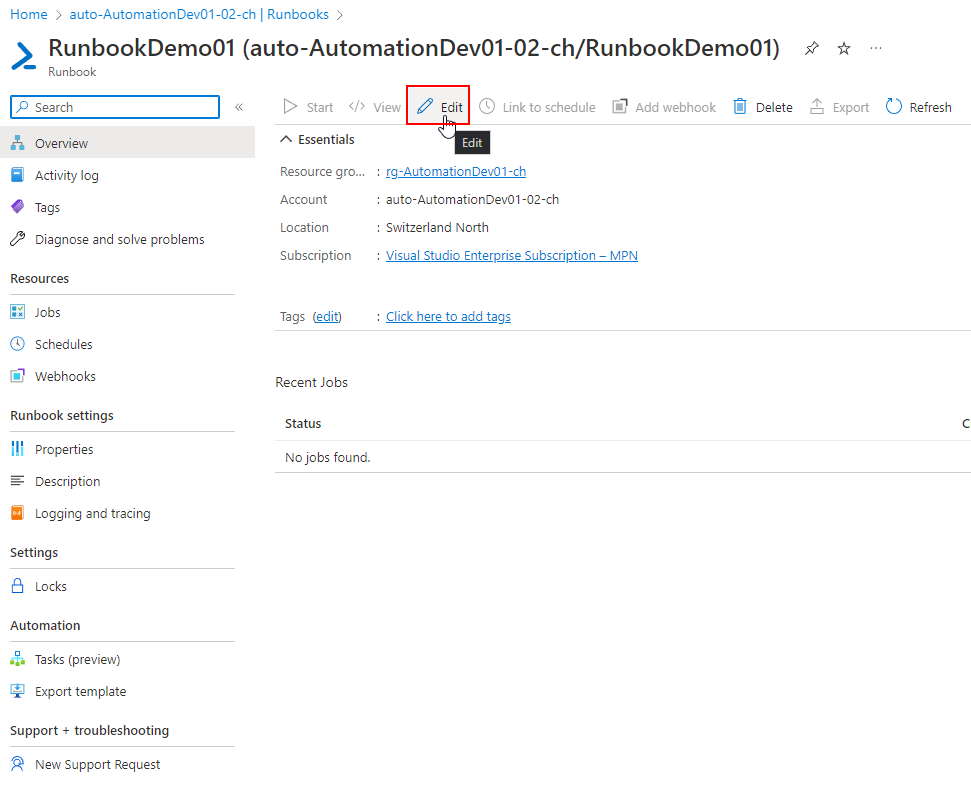Click the Start play icon
Screen dimensions: 971x797
pos(290,107)
